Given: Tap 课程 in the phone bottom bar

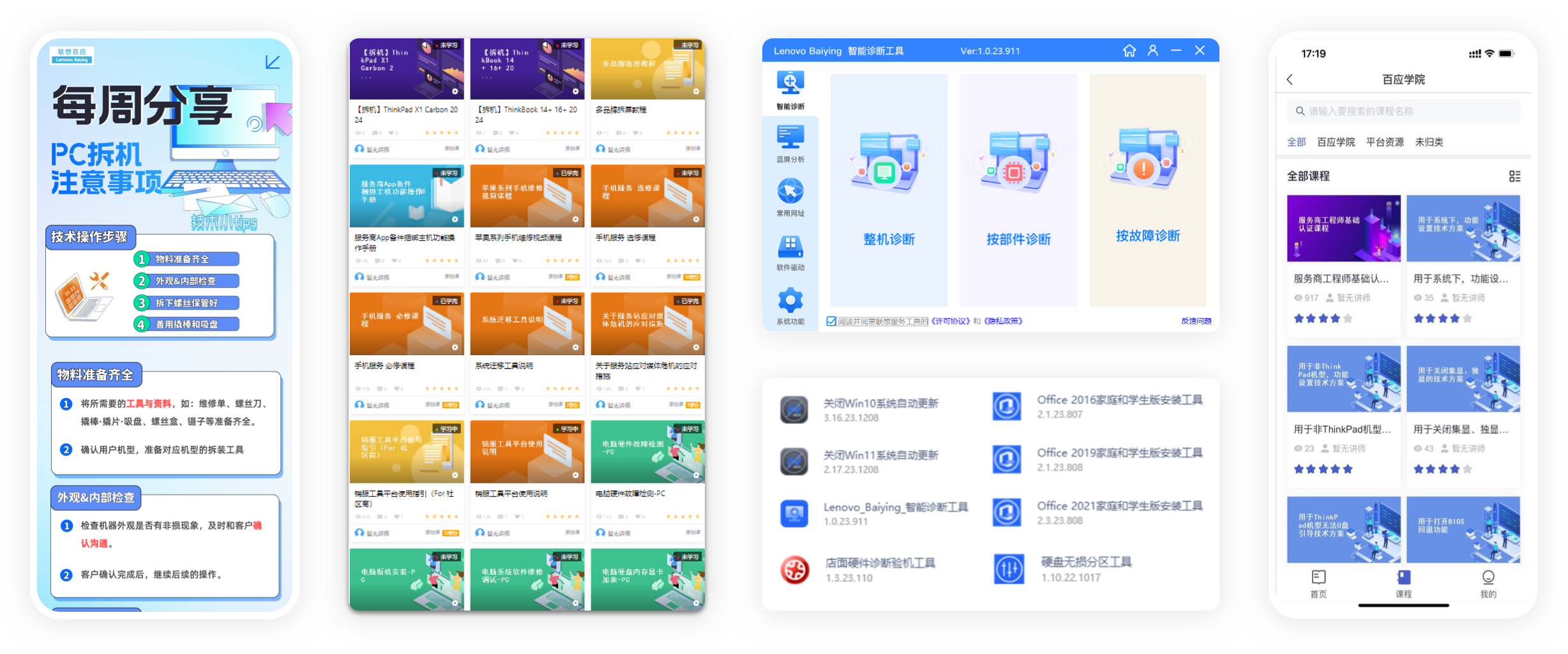Looking at the screenshot, I should pos(1403,584).
